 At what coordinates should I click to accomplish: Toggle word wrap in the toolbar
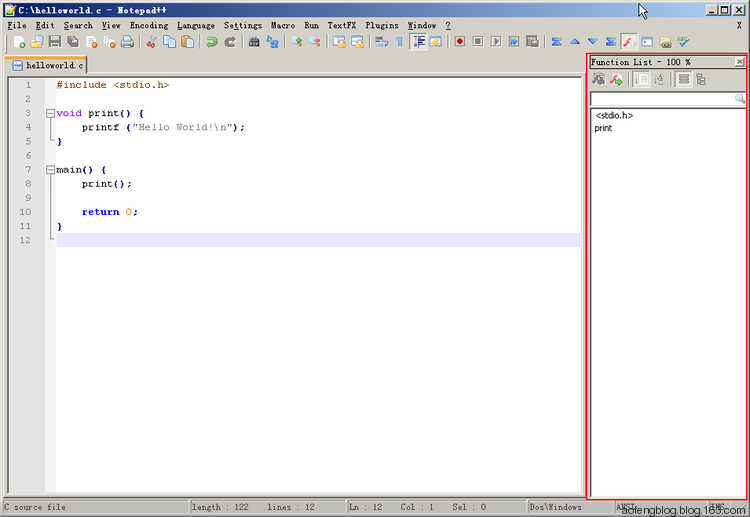(x=381, y=42)
